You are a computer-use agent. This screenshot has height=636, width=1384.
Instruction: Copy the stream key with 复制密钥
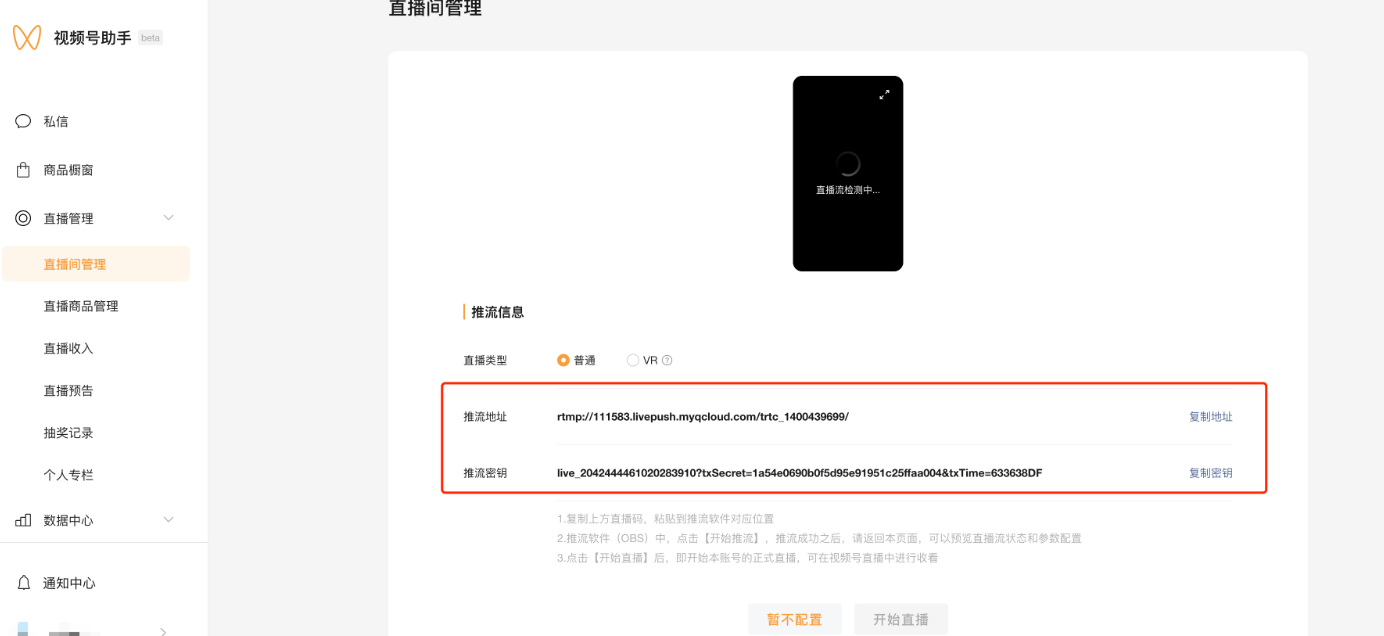click(1210, 473)
